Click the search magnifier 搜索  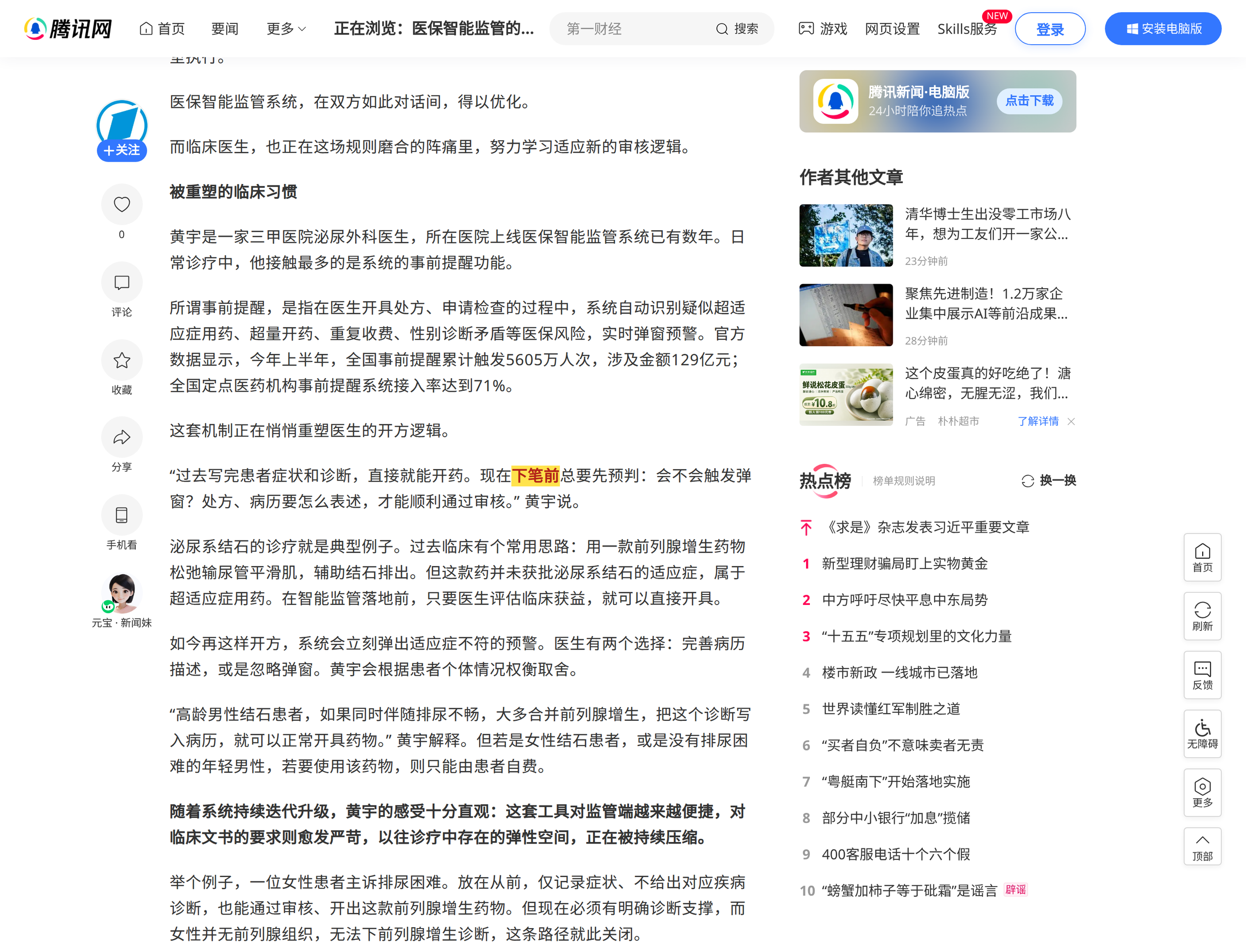point(736,29)
